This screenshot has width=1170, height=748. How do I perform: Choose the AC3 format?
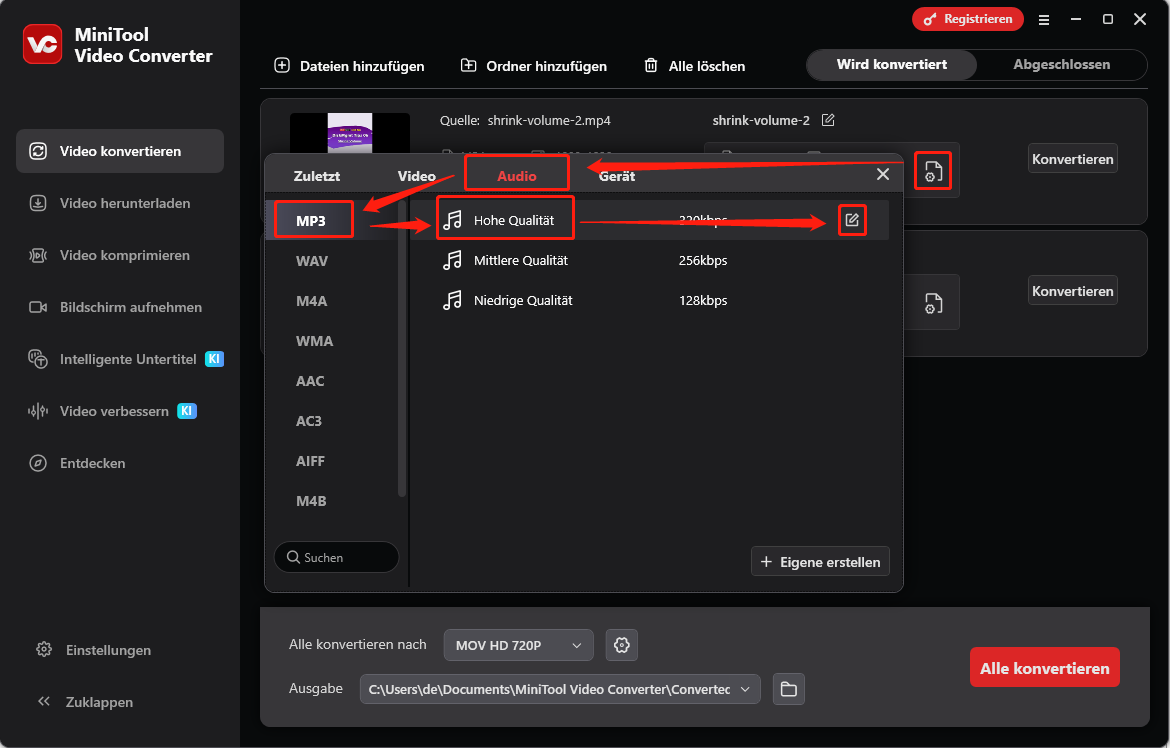pyautogui.click(x=309, y=421)
